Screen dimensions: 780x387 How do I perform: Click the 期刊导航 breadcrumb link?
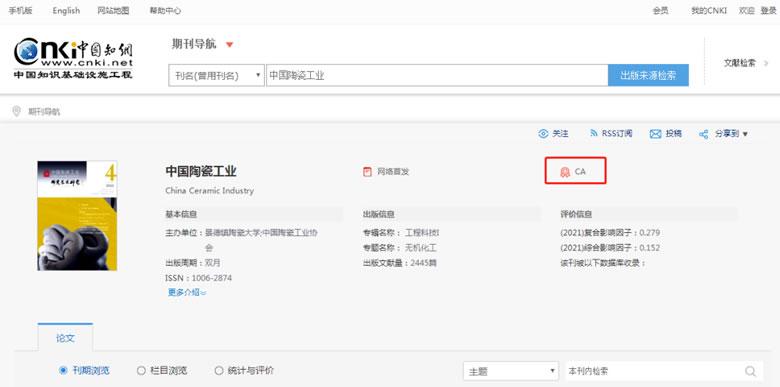pyautogui.click(x=44, y=112)
